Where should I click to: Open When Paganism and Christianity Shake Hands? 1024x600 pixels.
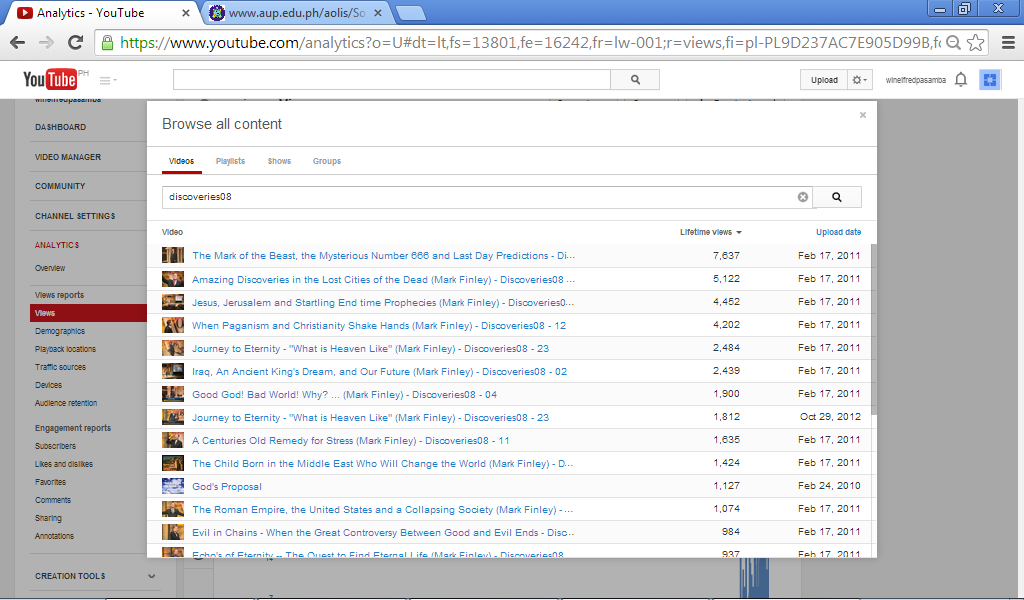click(379, 326)
